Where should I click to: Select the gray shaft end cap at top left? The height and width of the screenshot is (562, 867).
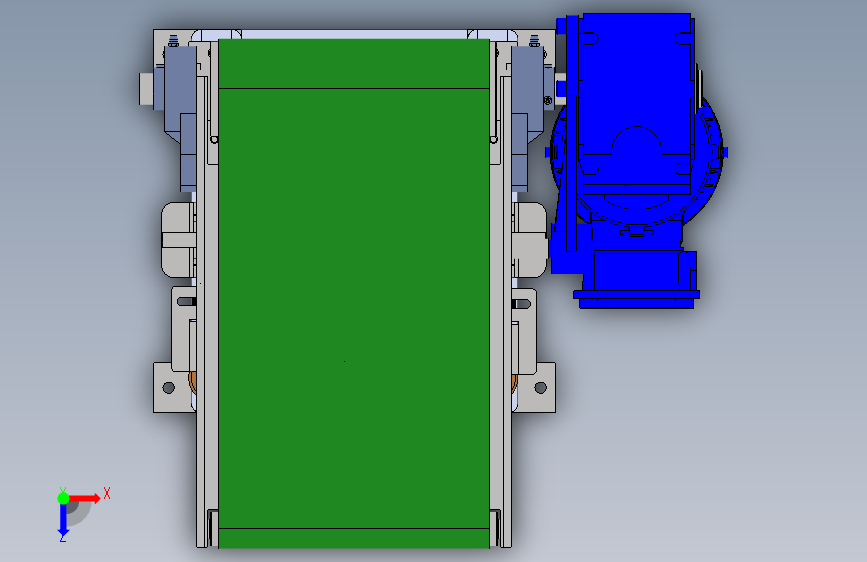(146, 89)
